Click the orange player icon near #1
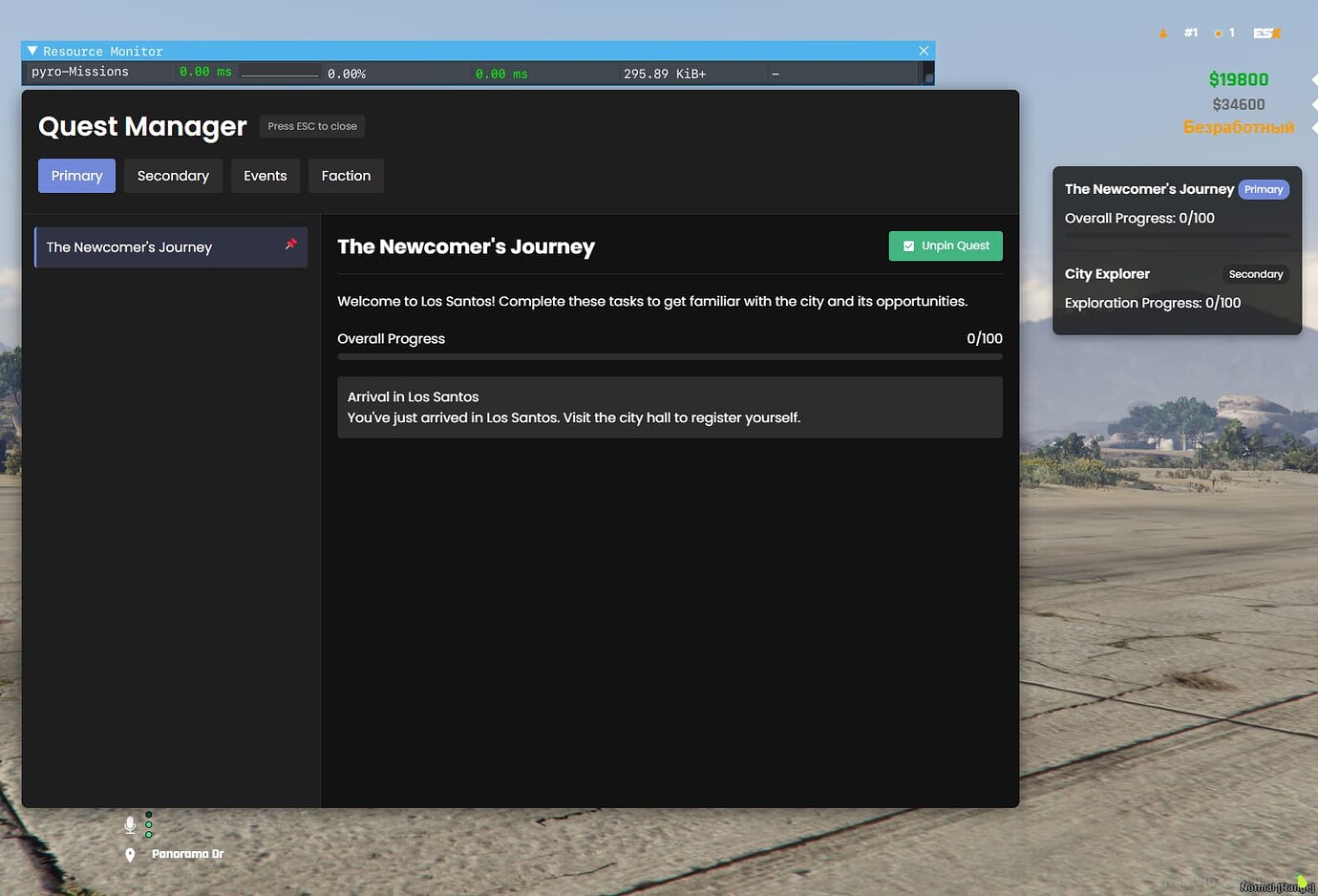 [x=1163, y=33]
